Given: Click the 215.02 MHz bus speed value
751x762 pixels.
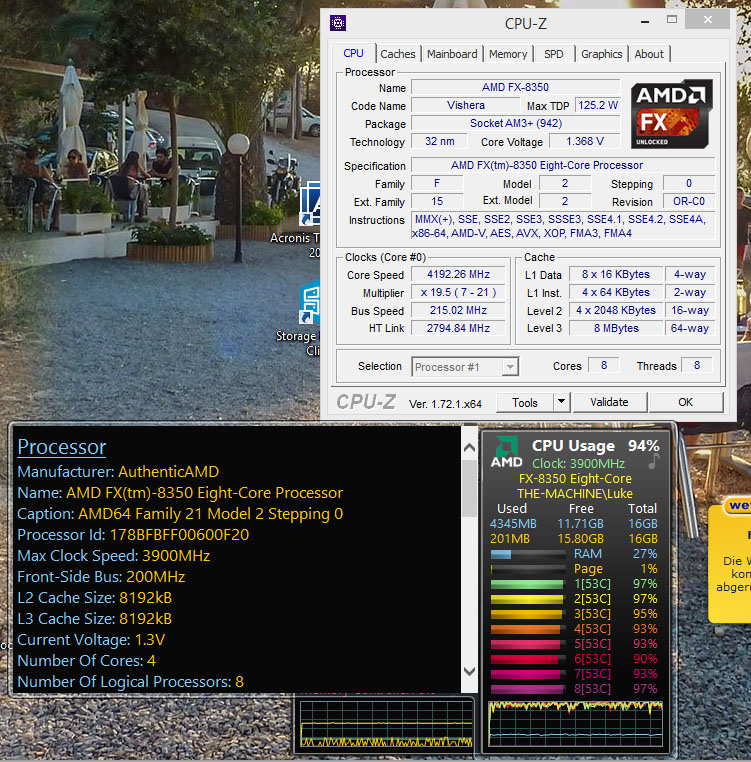Looking at the screenshot, I should 458,311.
